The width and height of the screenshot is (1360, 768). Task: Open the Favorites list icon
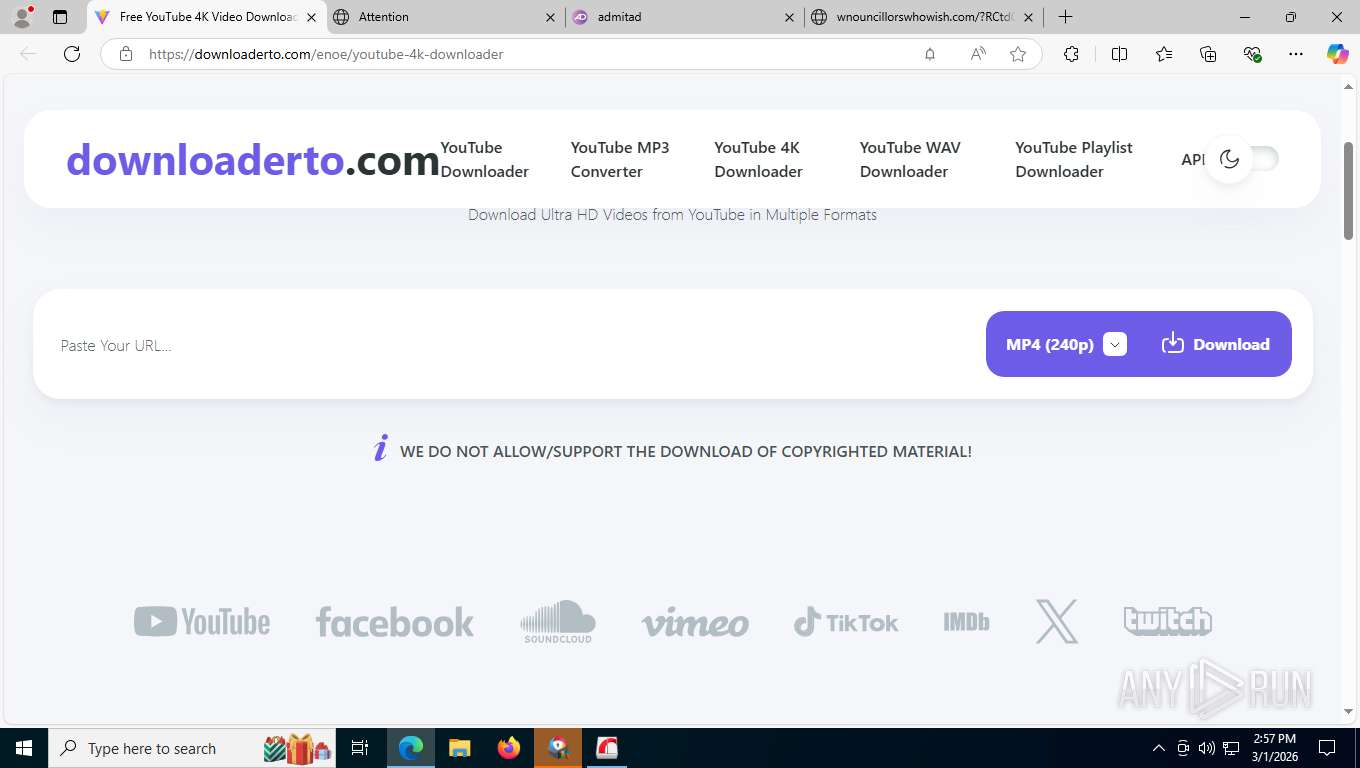click(1164, 54)
